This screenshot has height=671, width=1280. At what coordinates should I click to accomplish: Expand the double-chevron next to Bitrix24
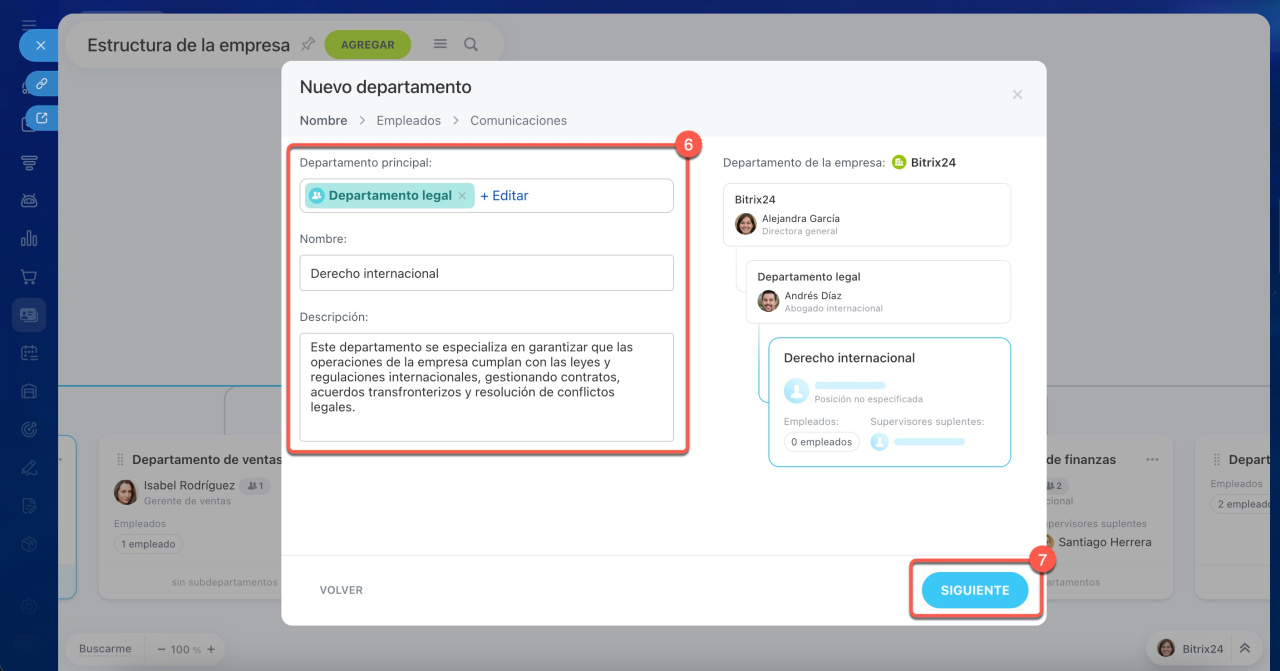coord(1245,648)
